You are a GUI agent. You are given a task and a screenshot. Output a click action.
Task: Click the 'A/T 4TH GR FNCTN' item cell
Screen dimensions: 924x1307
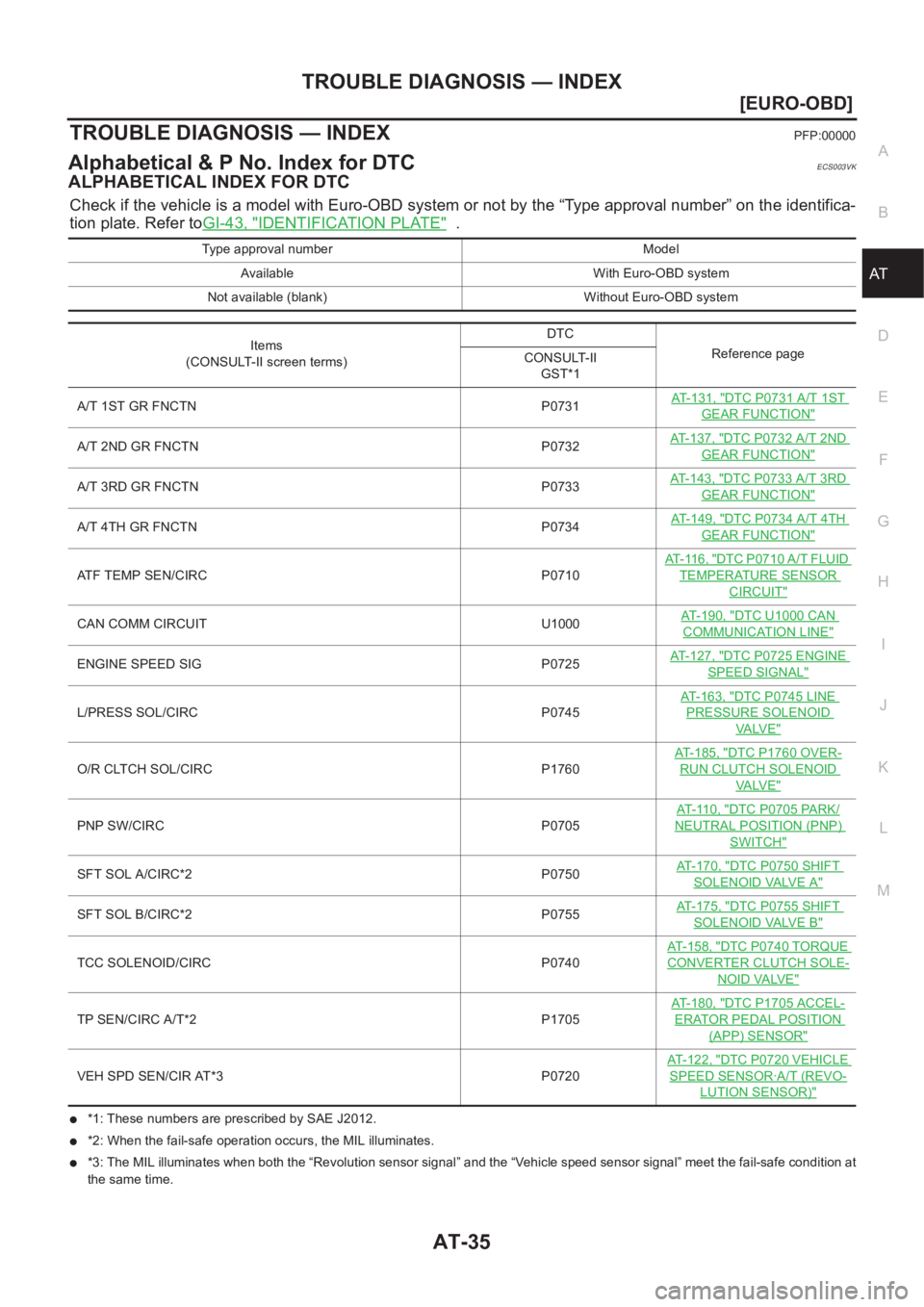click(264, 528)
